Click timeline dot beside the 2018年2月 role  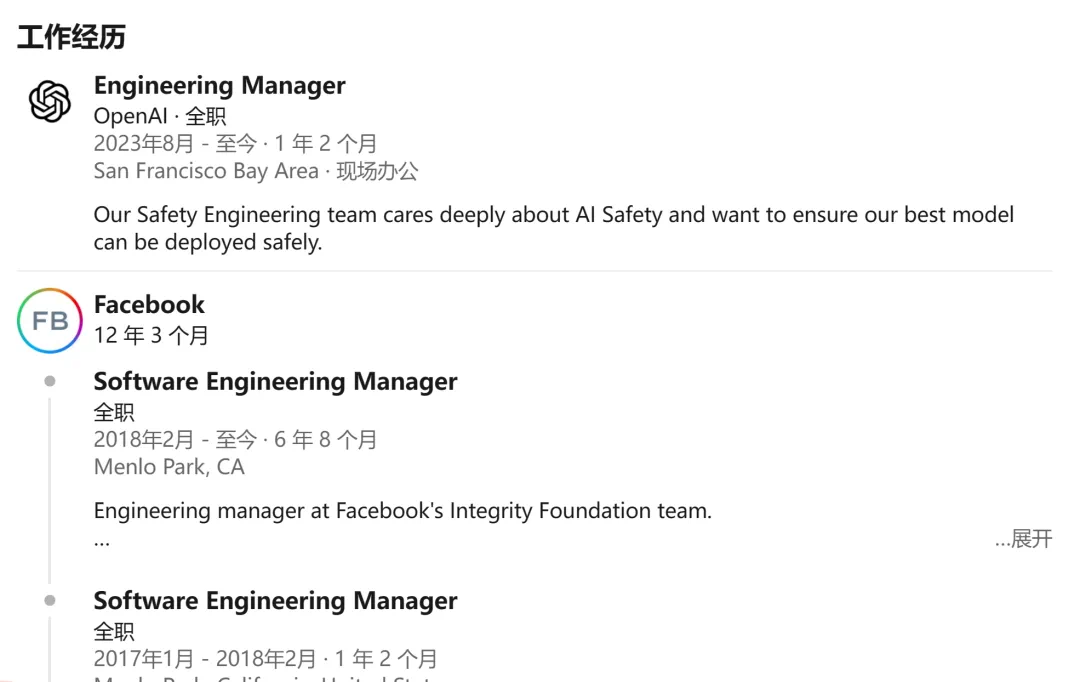pyautogui.click(x=50, y=381)
